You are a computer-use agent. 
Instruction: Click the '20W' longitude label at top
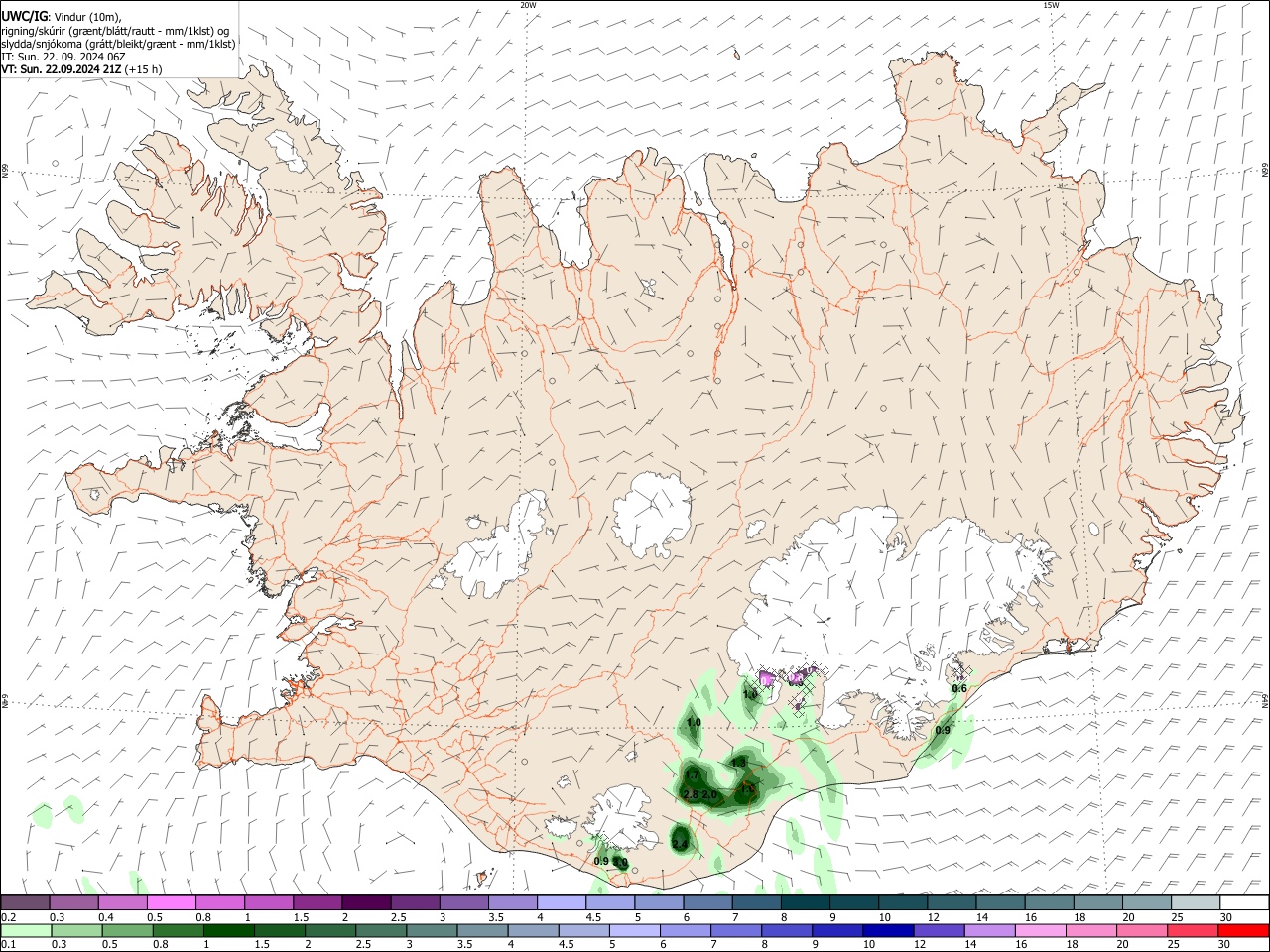[x=528, y=5]
